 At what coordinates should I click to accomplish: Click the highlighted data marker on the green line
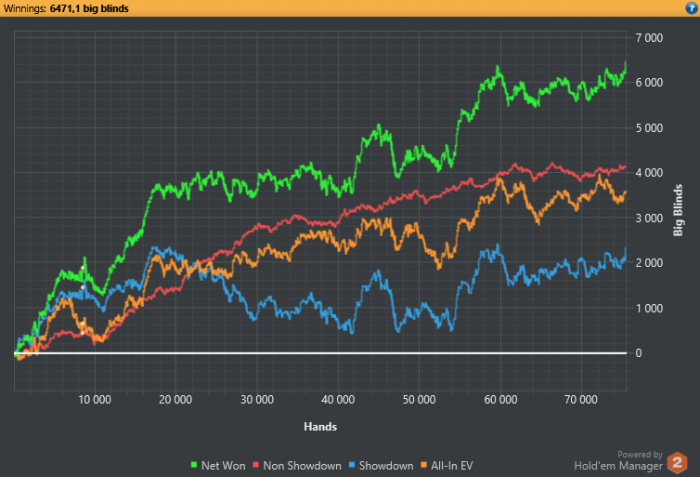83,268
